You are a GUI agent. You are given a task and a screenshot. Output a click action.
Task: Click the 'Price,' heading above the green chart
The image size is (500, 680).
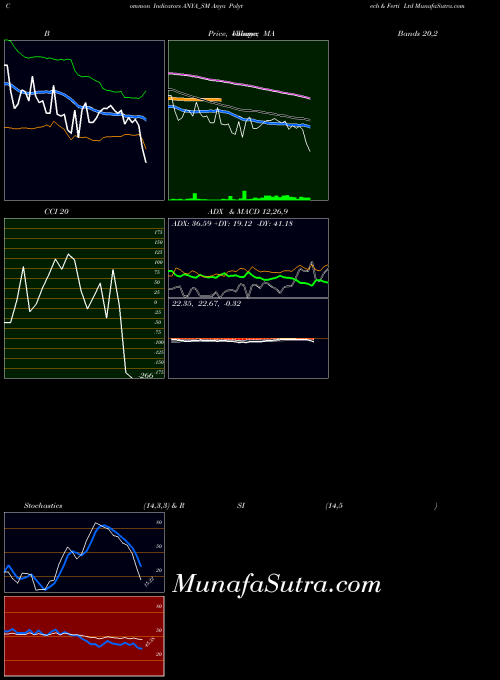[x=217, y=33]
